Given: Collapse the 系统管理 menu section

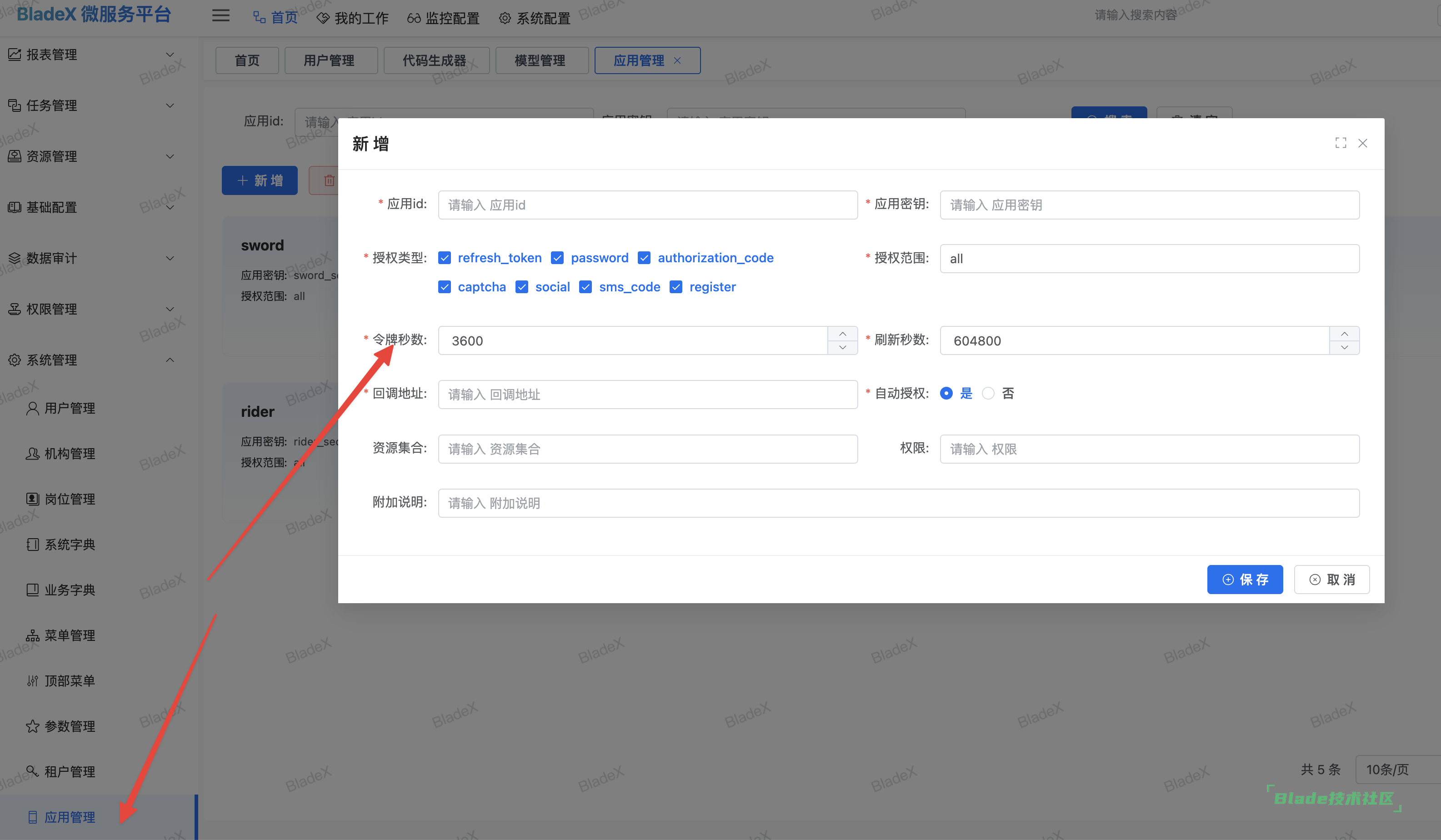Looking at the screenshot, I should pyautogui.click(x=170, y=360).
